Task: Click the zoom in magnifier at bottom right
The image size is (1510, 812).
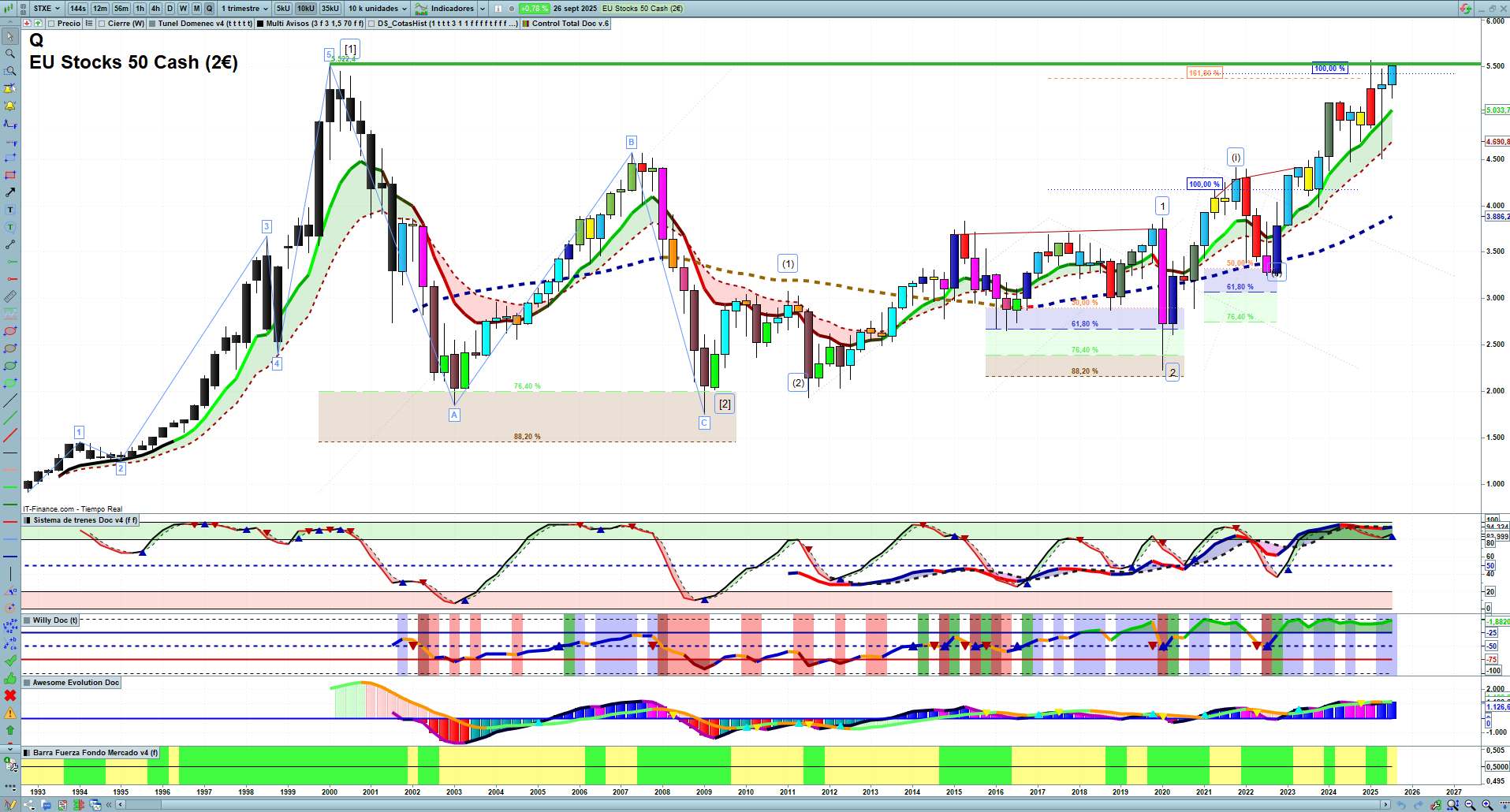Action: point(1487,805)
